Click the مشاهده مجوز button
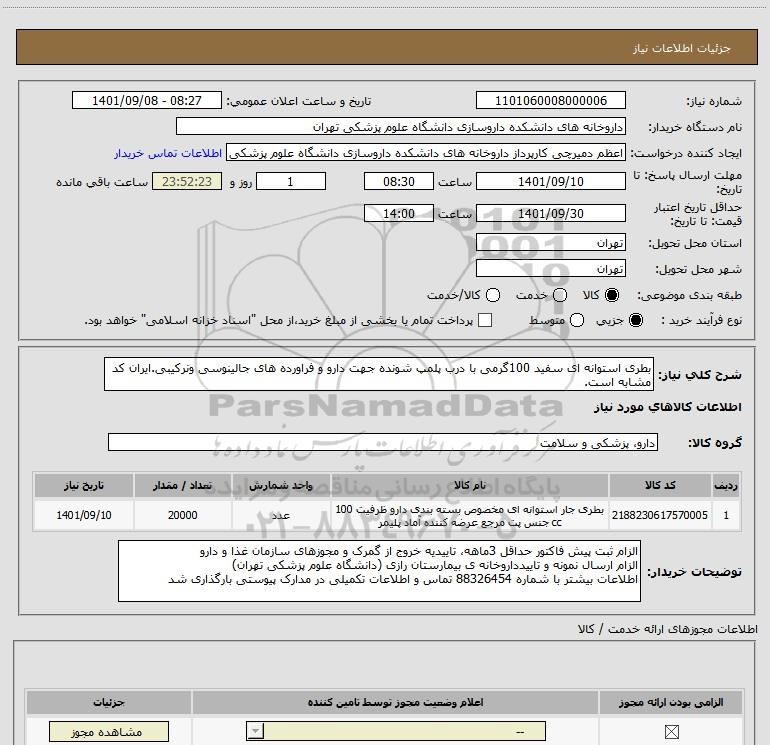This screenshot has height=745, width=770. tap(109, 732)
